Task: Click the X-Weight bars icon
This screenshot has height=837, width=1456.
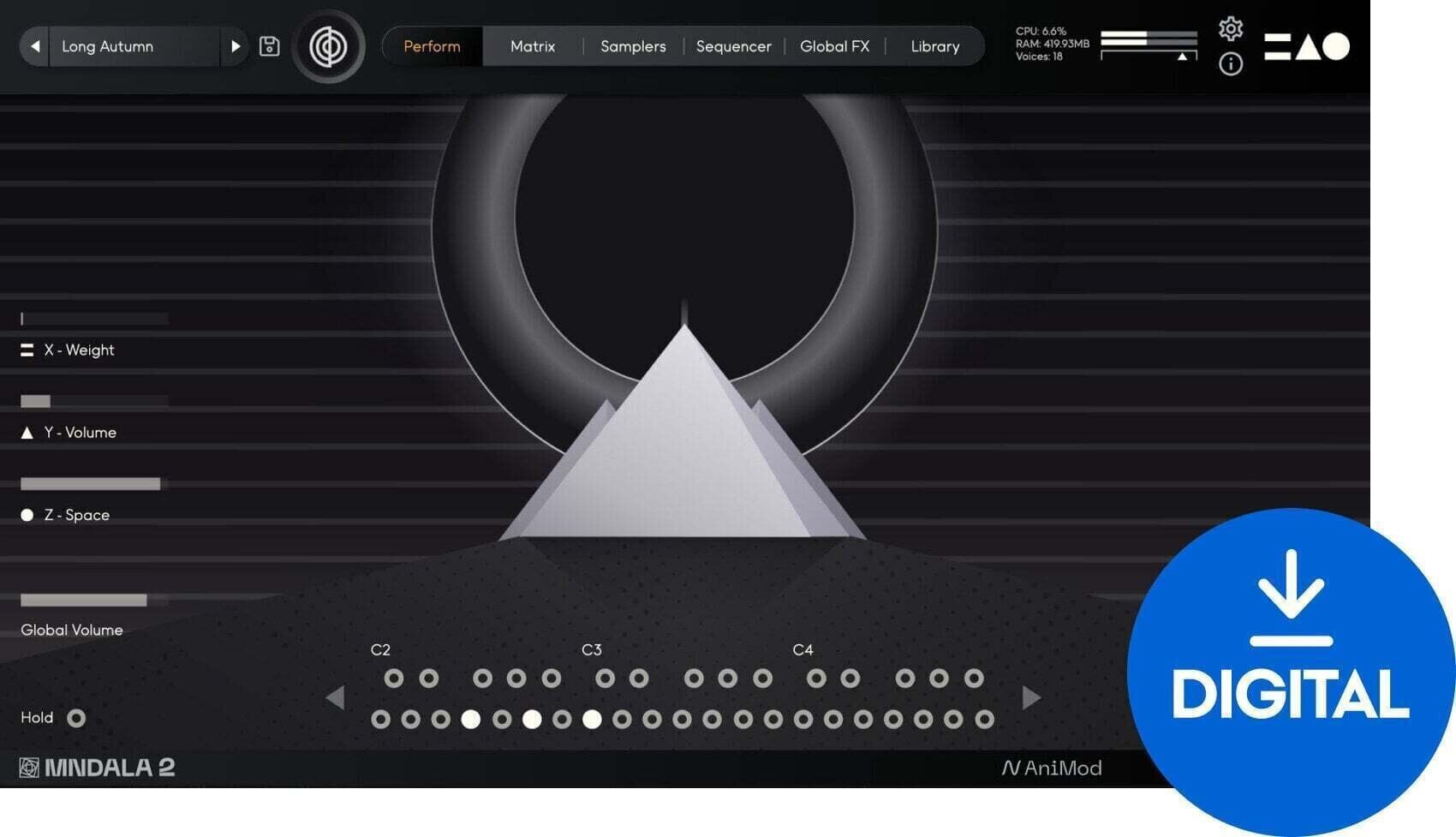Action: (x=27, y=350)
